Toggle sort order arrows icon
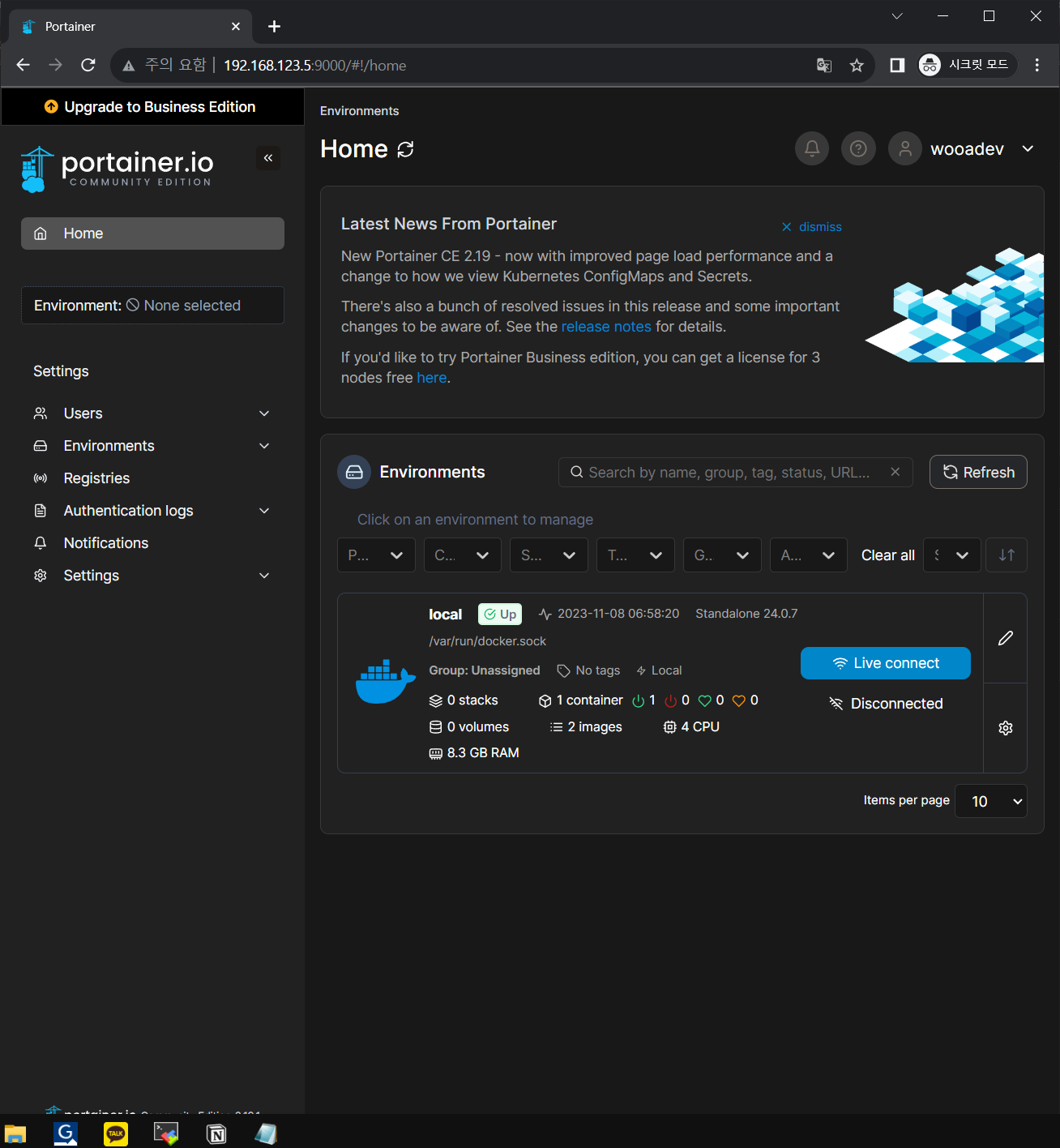 coord(1007,555)
